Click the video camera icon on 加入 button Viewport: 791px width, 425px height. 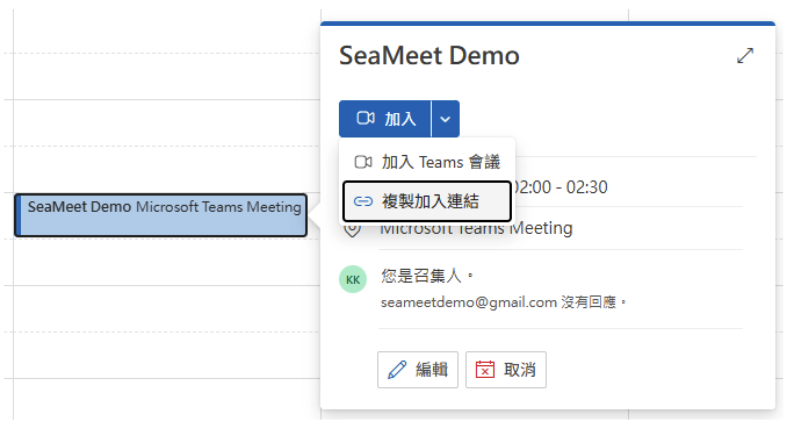(x=365, y=118)
